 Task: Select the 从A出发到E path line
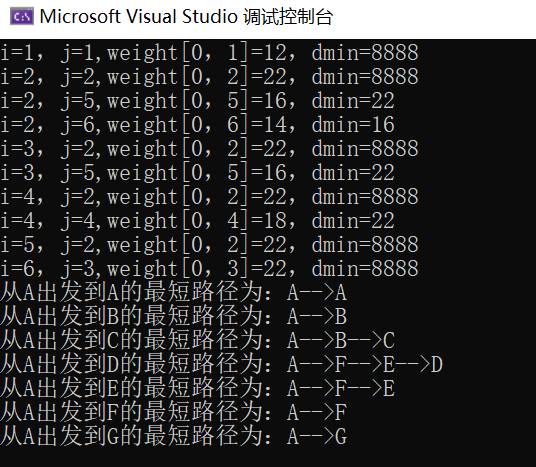197,388
